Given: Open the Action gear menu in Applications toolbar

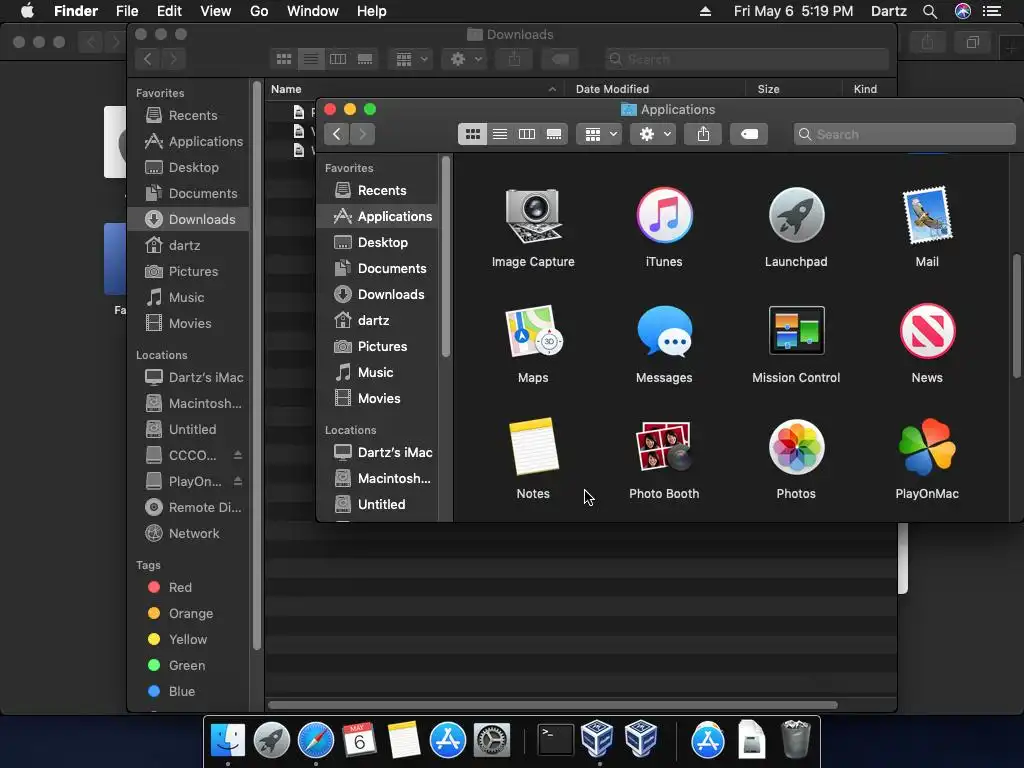Looking at the screenshot, I should pos(653,134).
